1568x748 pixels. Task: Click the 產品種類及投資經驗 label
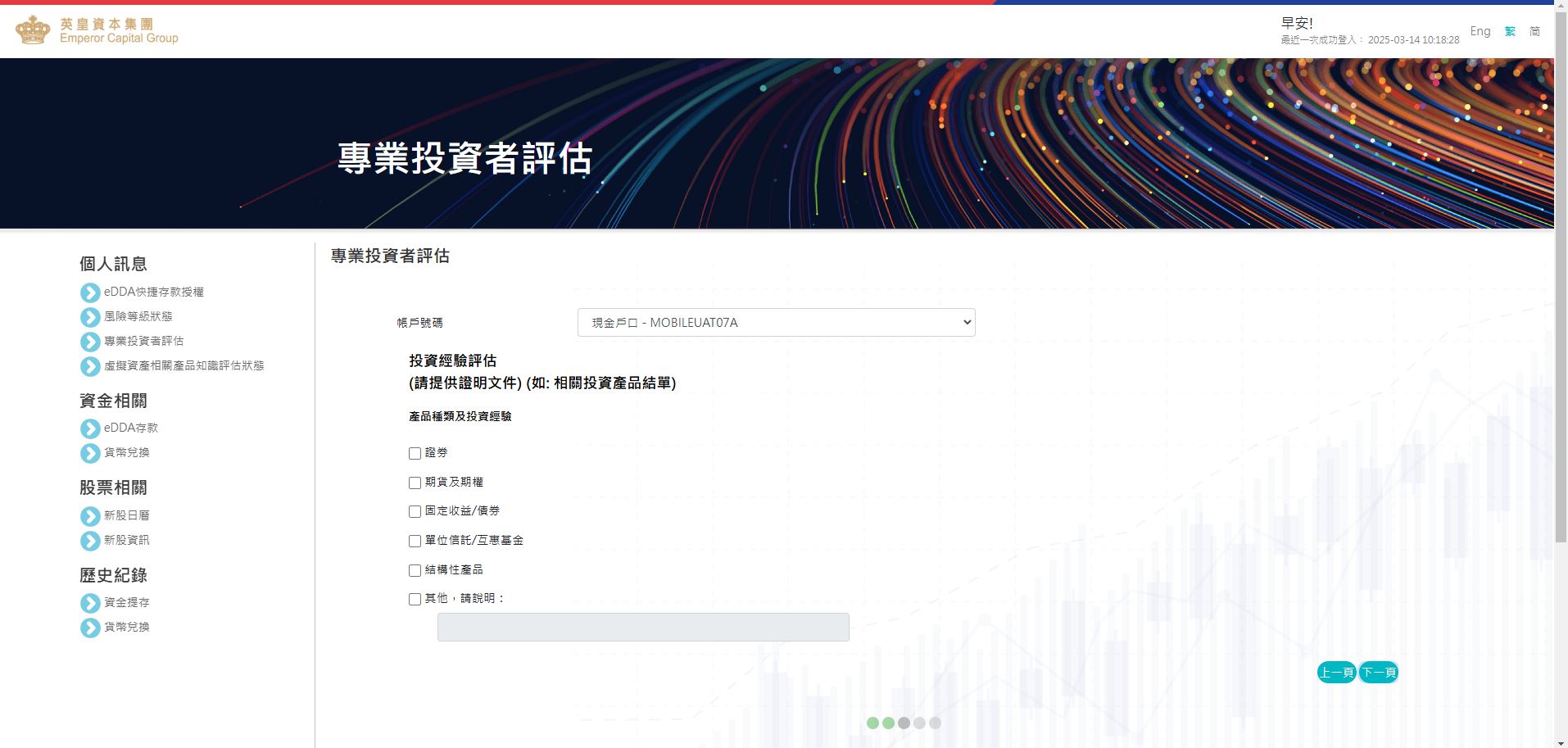pyautogui.click(x=460, y=416)
